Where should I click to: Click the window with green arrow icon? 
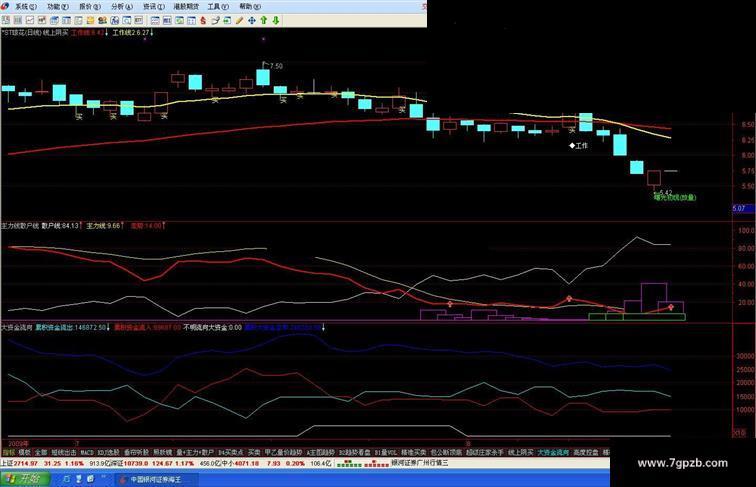(227, 20)
